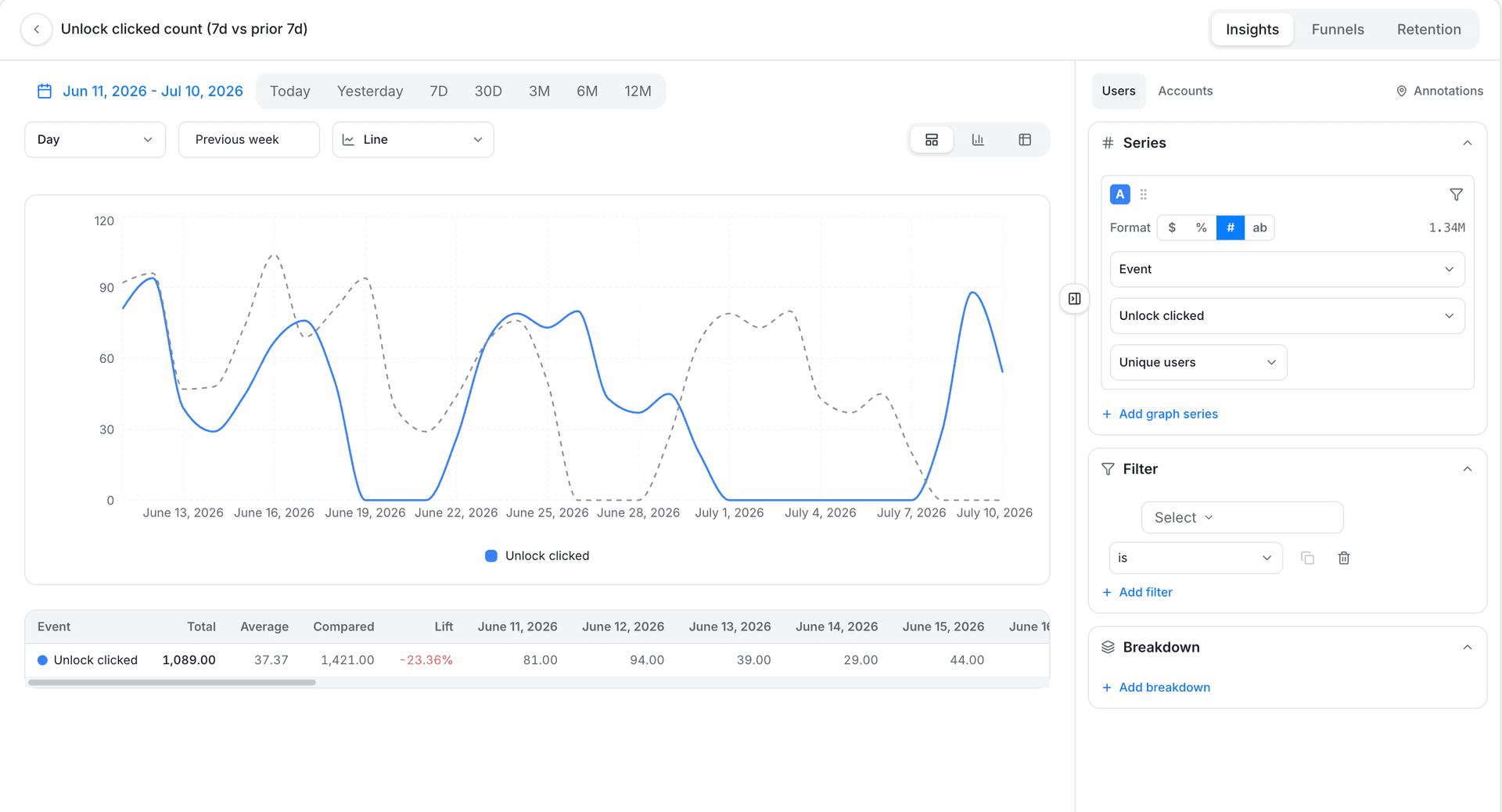The width and height of the screenshot is (1502, 812).
Task: Switch to the Insights tab
Action: click(x=1252, y=30)
